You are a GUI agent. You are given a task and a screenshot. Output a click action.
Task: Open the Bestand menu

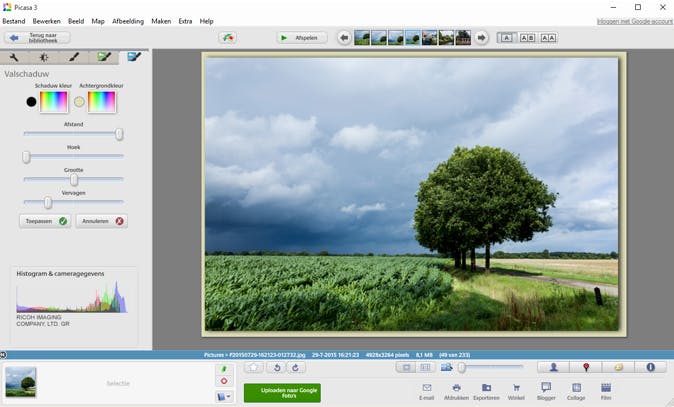pyautogui.click(x=14, y=21)
